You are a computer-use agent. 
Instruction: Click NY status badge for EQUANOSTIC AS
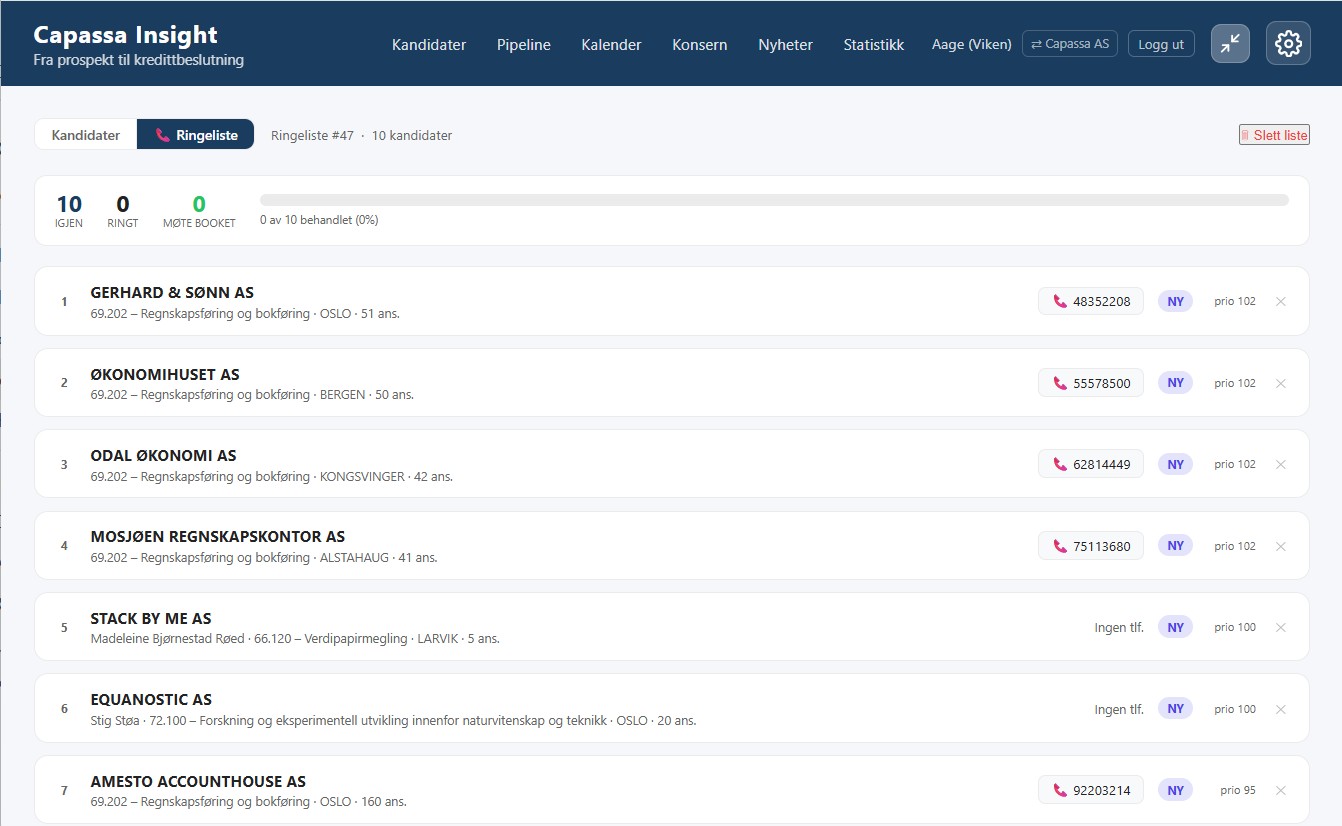1175,709
